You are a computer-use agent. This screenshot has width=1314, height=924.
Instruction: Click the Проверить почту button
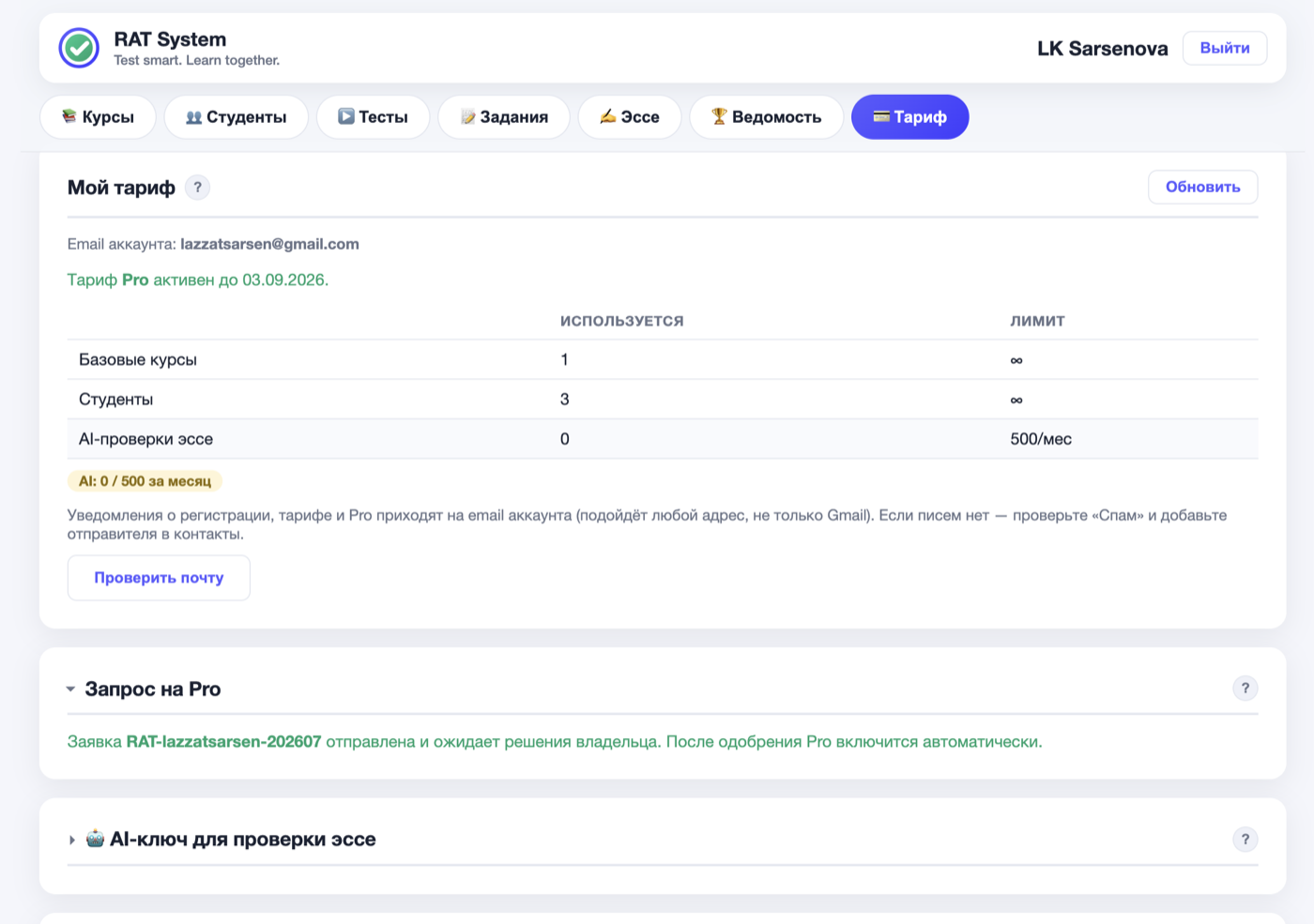[x=159, y=578]
